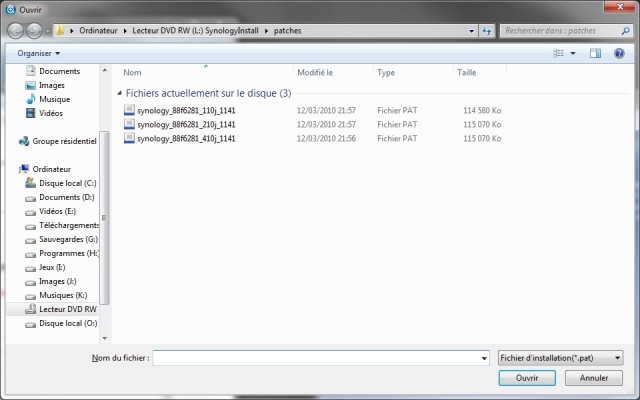Image resolution: width=640 pixels, height=400 pixels.
Task: Click the search magnifier icon
Action: 625,31
